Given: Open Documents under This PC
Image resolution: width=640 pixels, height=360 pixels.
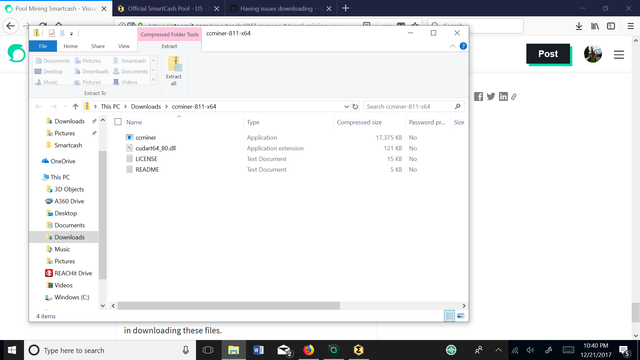Looking at the screenshot, I should [70, 225].
